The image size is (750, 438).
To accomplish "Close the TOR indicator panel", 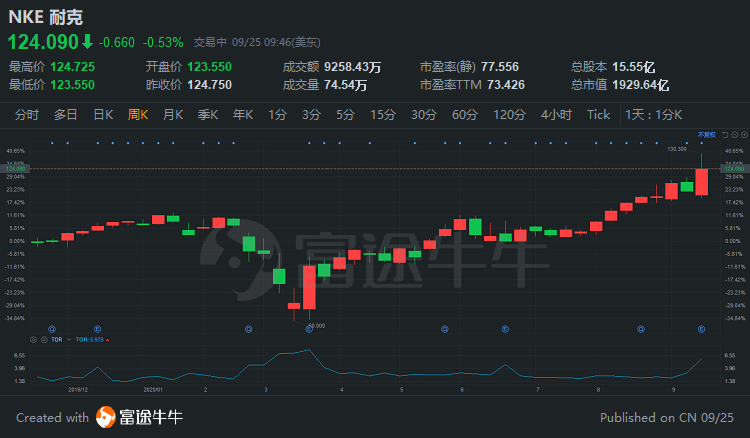I will click(44, 339).
